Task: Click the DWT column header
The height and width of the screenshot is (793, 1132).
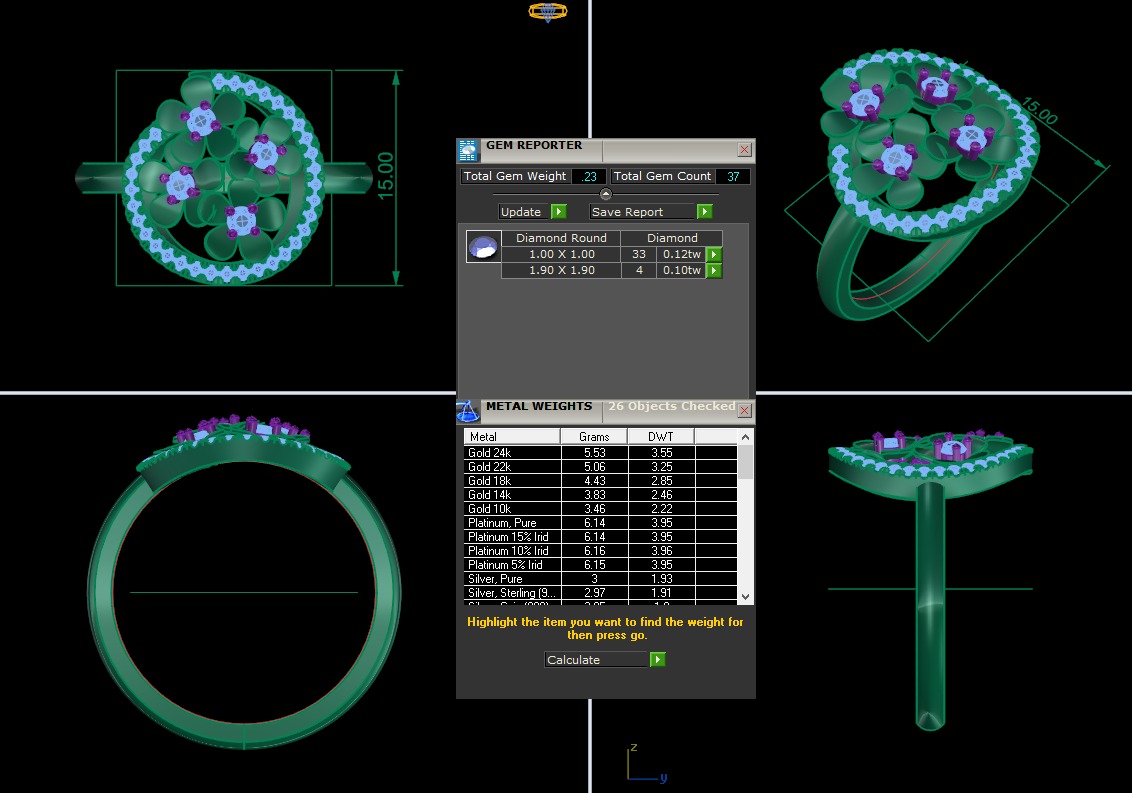Action: pyautogui.click(x=660, y=437)
